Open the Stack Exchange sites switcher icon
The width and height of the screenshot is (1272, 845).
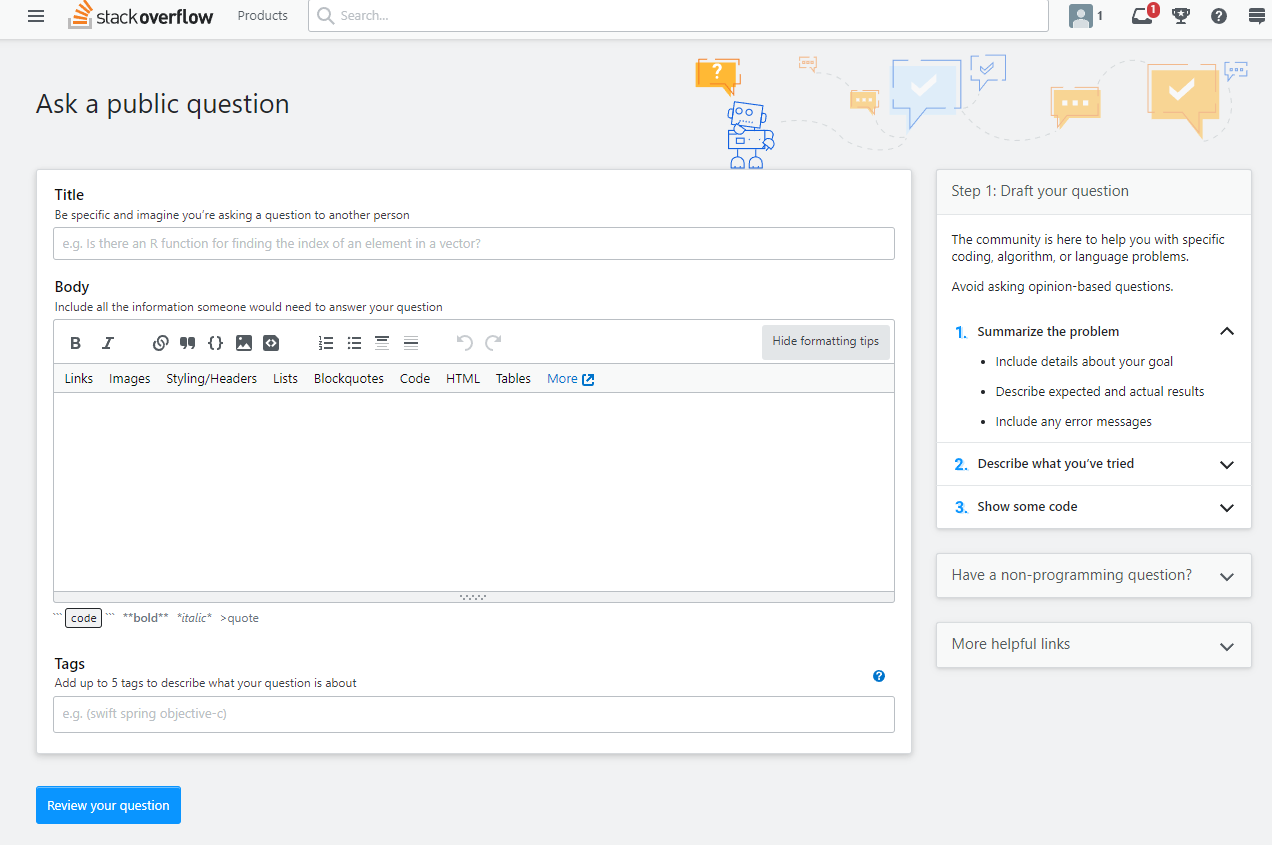coord(1257,16)
